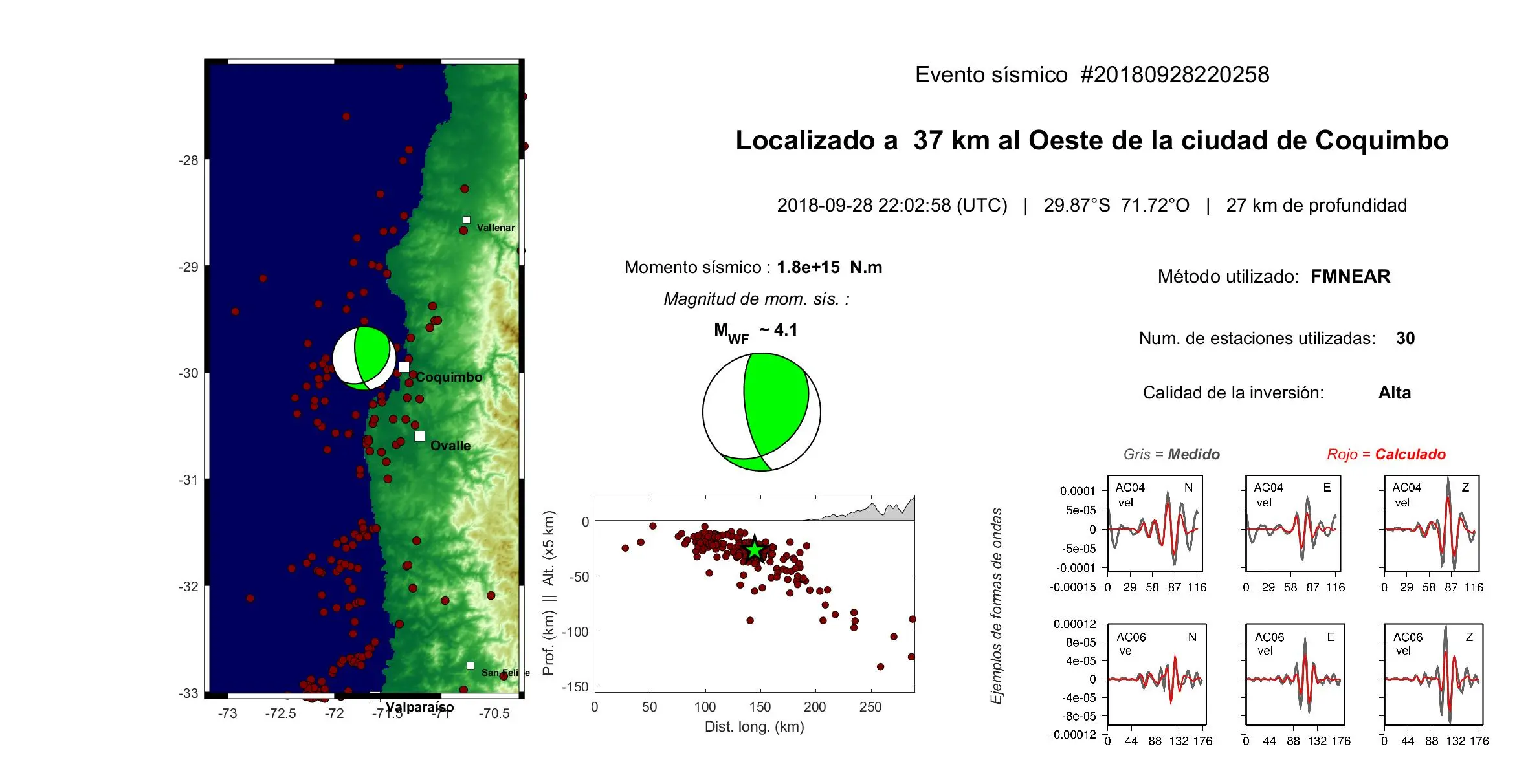Open the AC06 N velocity waveform plot
Screen dimensions: 1539x784
pyautogui.click(x=1157, y=674)
